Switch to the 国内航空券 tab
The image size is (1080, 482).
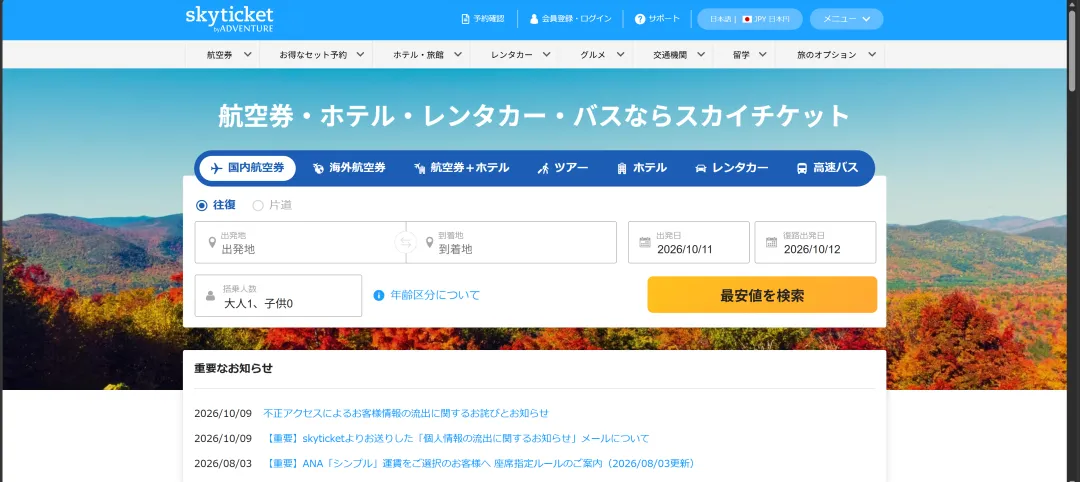(247, 168)
